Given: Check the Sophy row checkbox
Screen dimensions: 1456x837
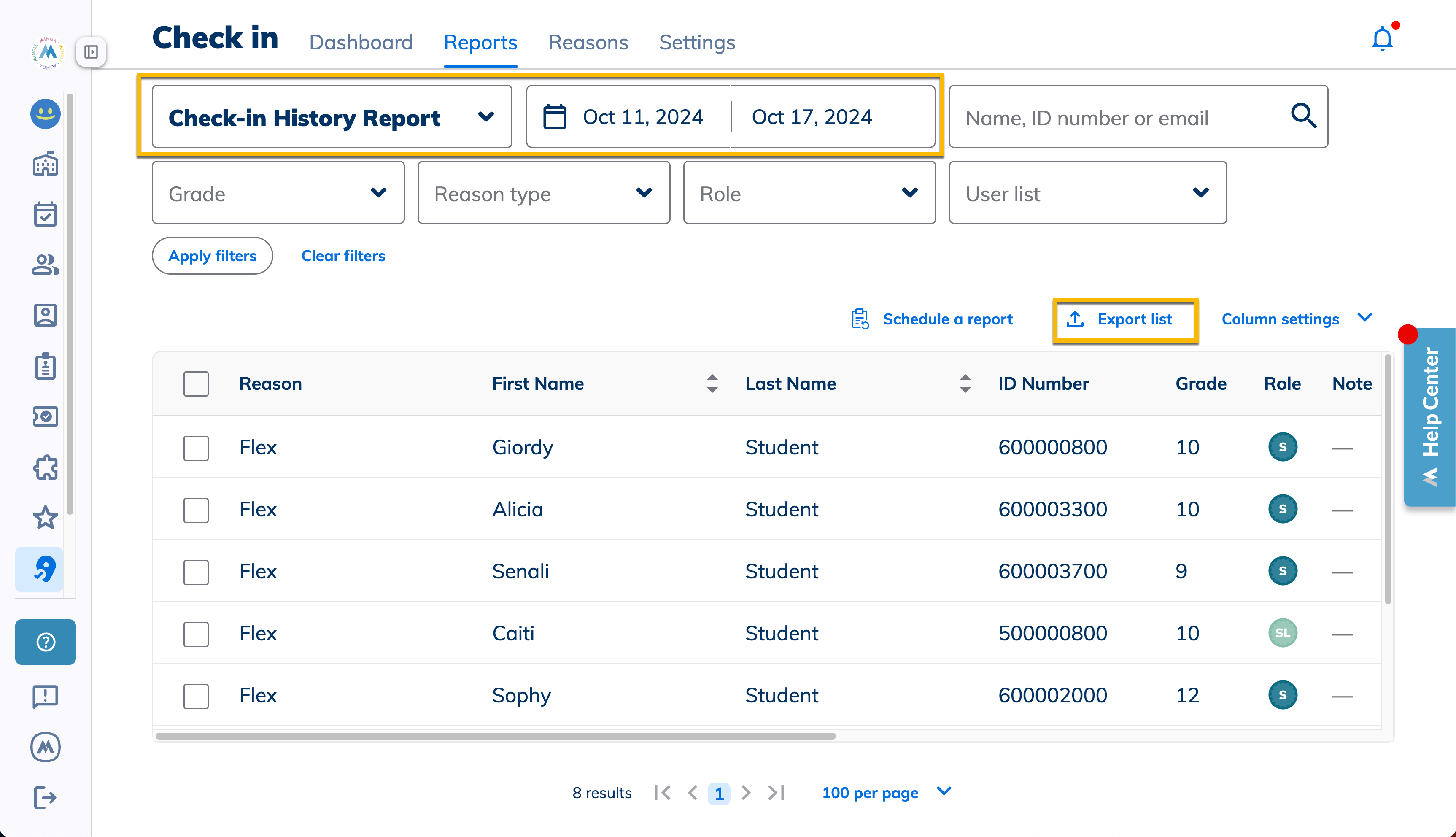Looking at the screenshot, I should [x=196, y=696].
